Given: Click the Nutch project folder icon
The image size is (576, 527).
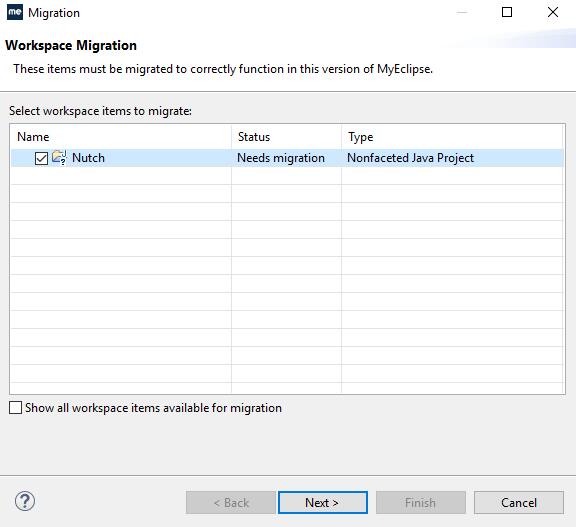Looking at the screenshot, I should pos(59,158).
